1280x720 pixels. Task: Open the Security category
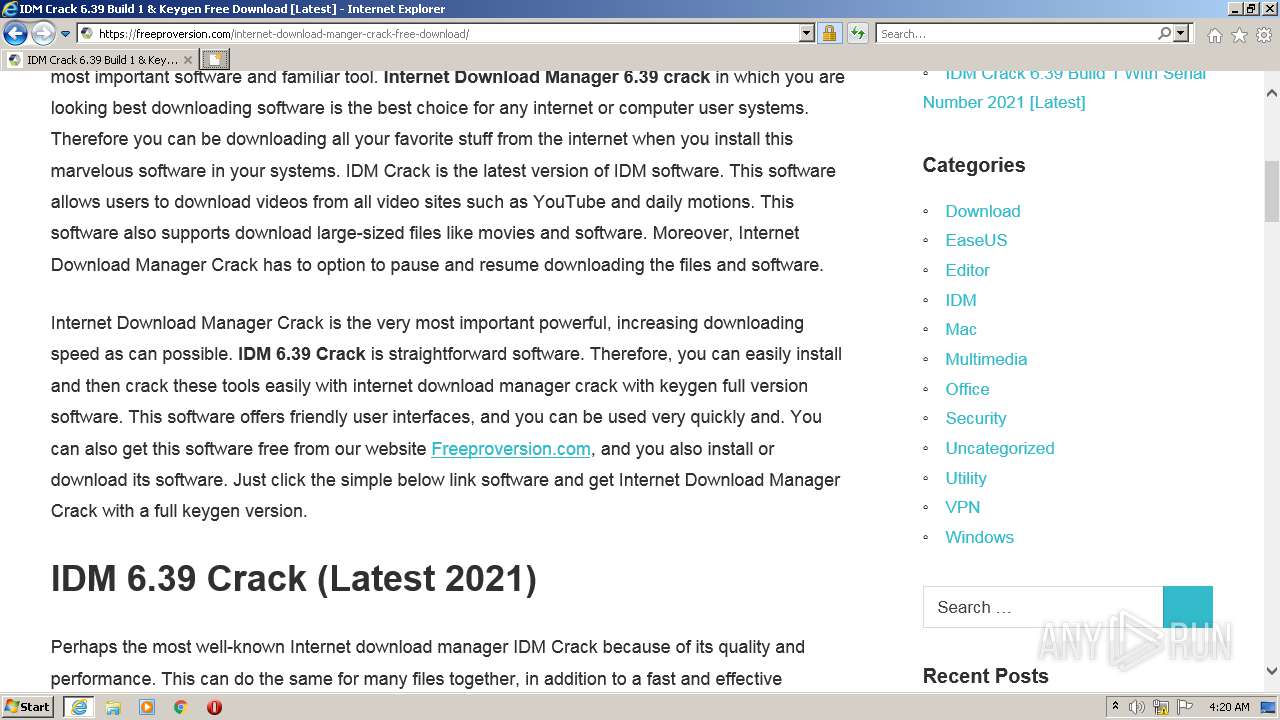pyautogui.click(x=976, y=418)
